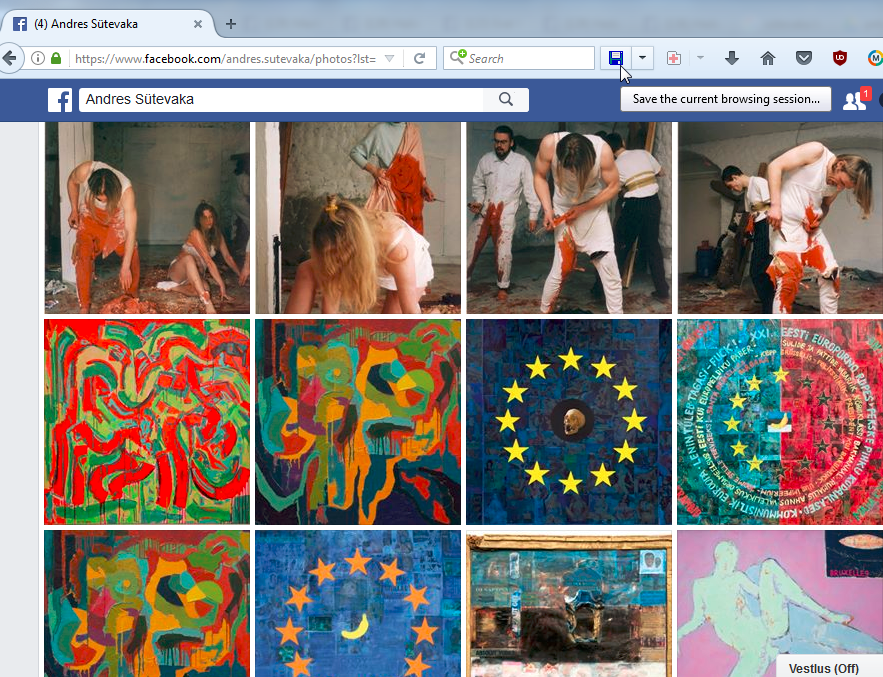Select the Andres Sütevaka Facebook tab
Viewport: 883px width, 677px height.
tap(107, 24)
